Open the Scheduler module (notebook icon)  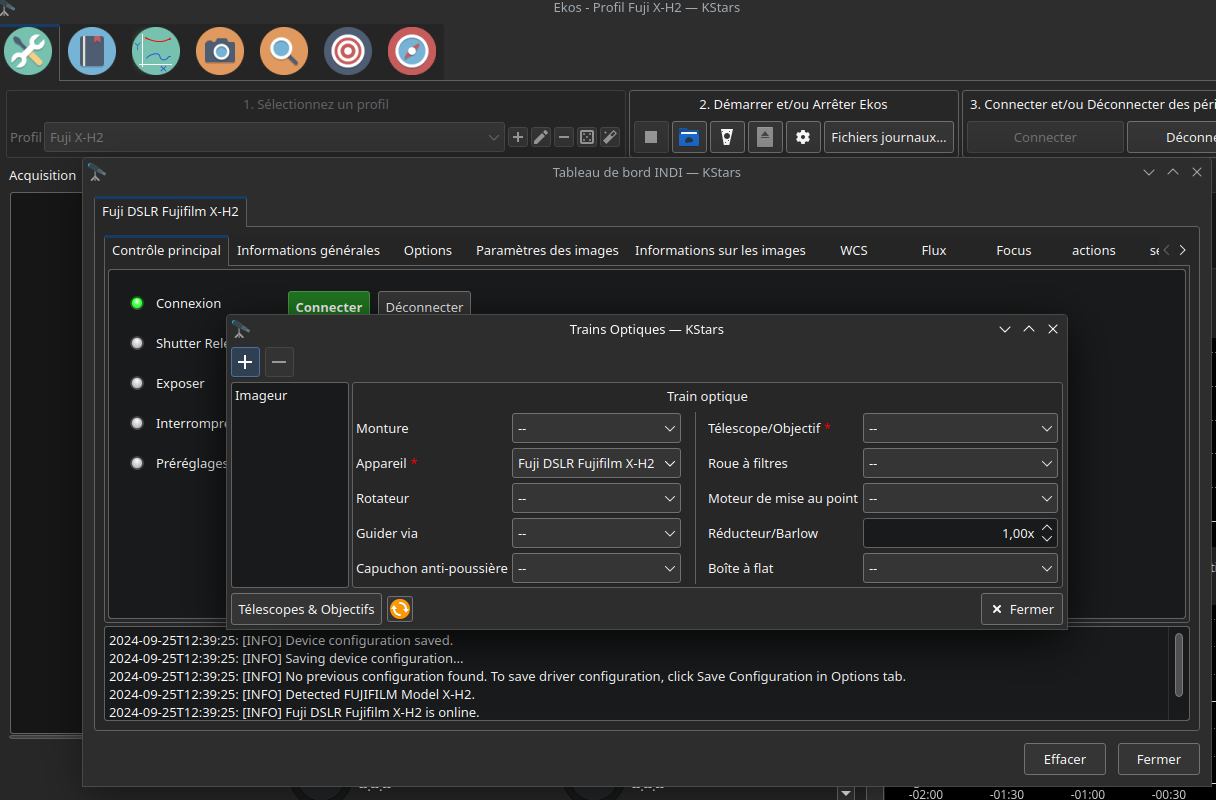[x=92, y=51]
